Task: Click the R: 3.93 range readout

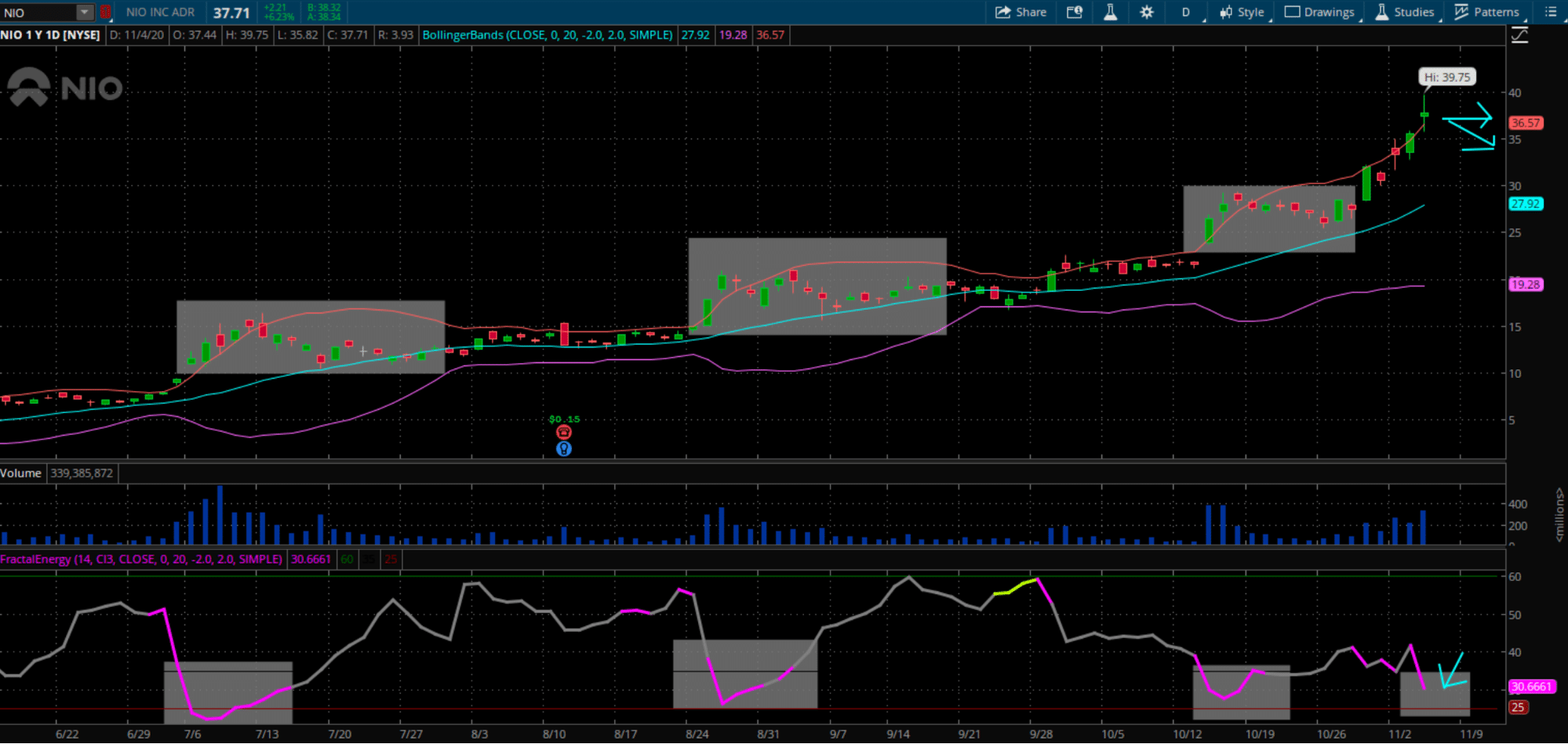Action: coord(395,35)
